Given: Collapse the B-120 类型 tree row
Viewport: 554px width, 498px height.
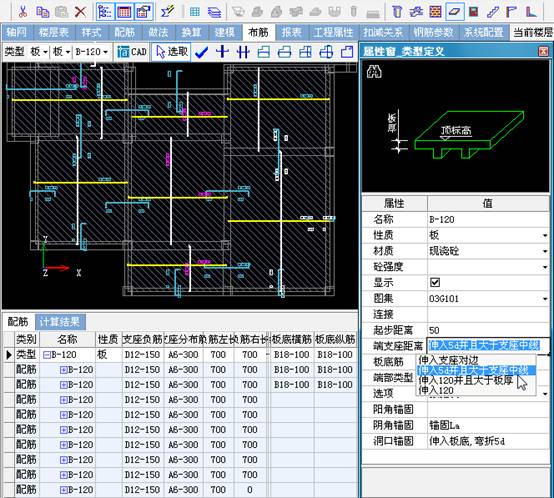Looking at the screenshot, I should click(x=47, y=355).
